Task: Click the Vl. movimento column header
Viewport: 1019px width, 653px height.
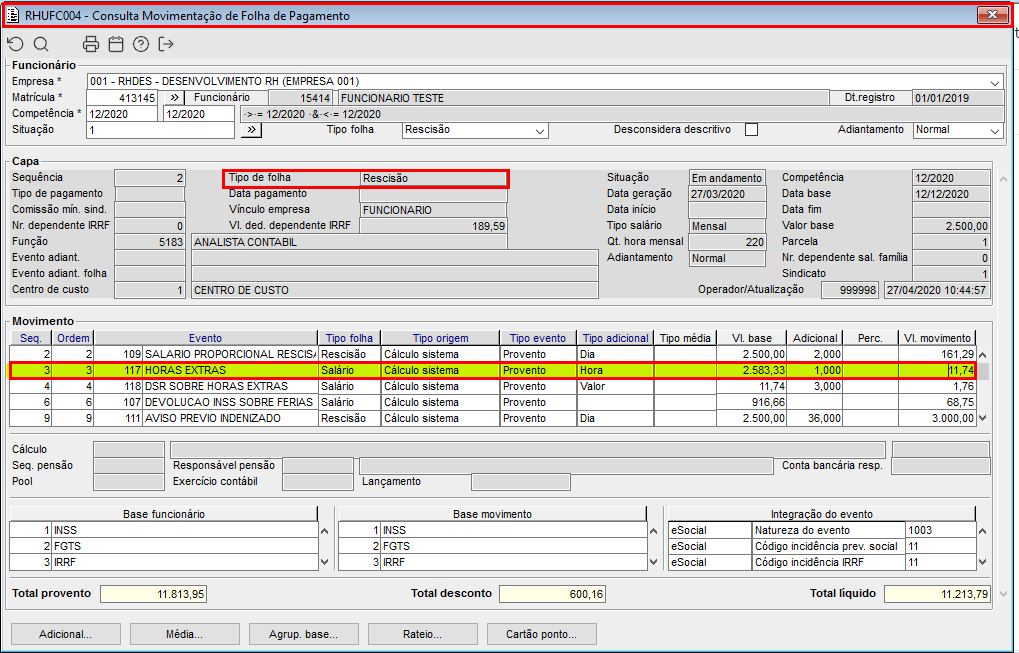Action: (936, 338)
